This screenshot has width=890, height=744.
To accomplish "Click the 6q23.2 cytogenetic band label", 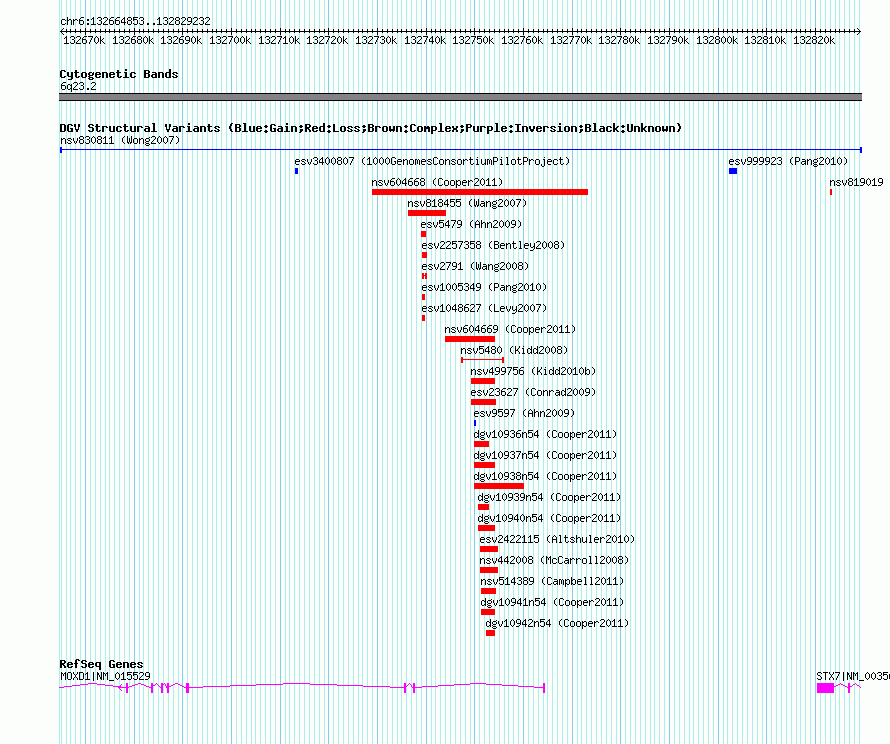I will [78, 86].
